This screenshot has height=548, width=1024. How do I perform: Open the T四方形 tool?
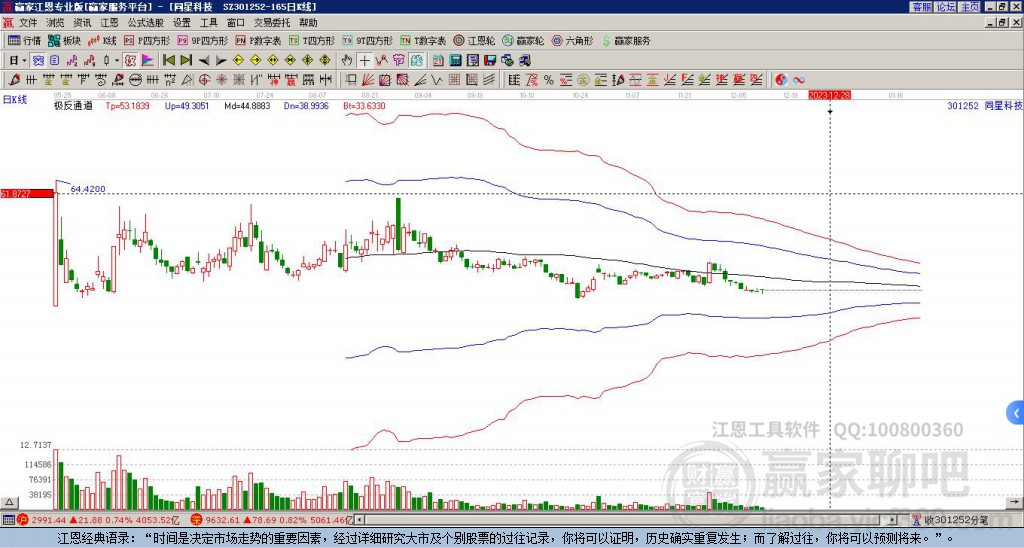click(312, 40)
